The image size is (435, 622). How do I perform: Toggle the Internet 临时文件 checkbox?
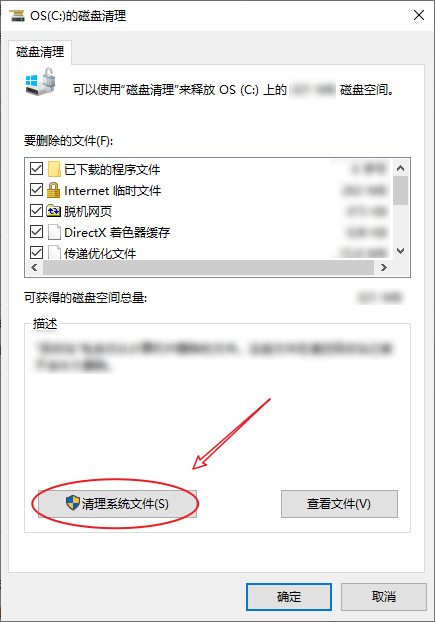(36, 190)
